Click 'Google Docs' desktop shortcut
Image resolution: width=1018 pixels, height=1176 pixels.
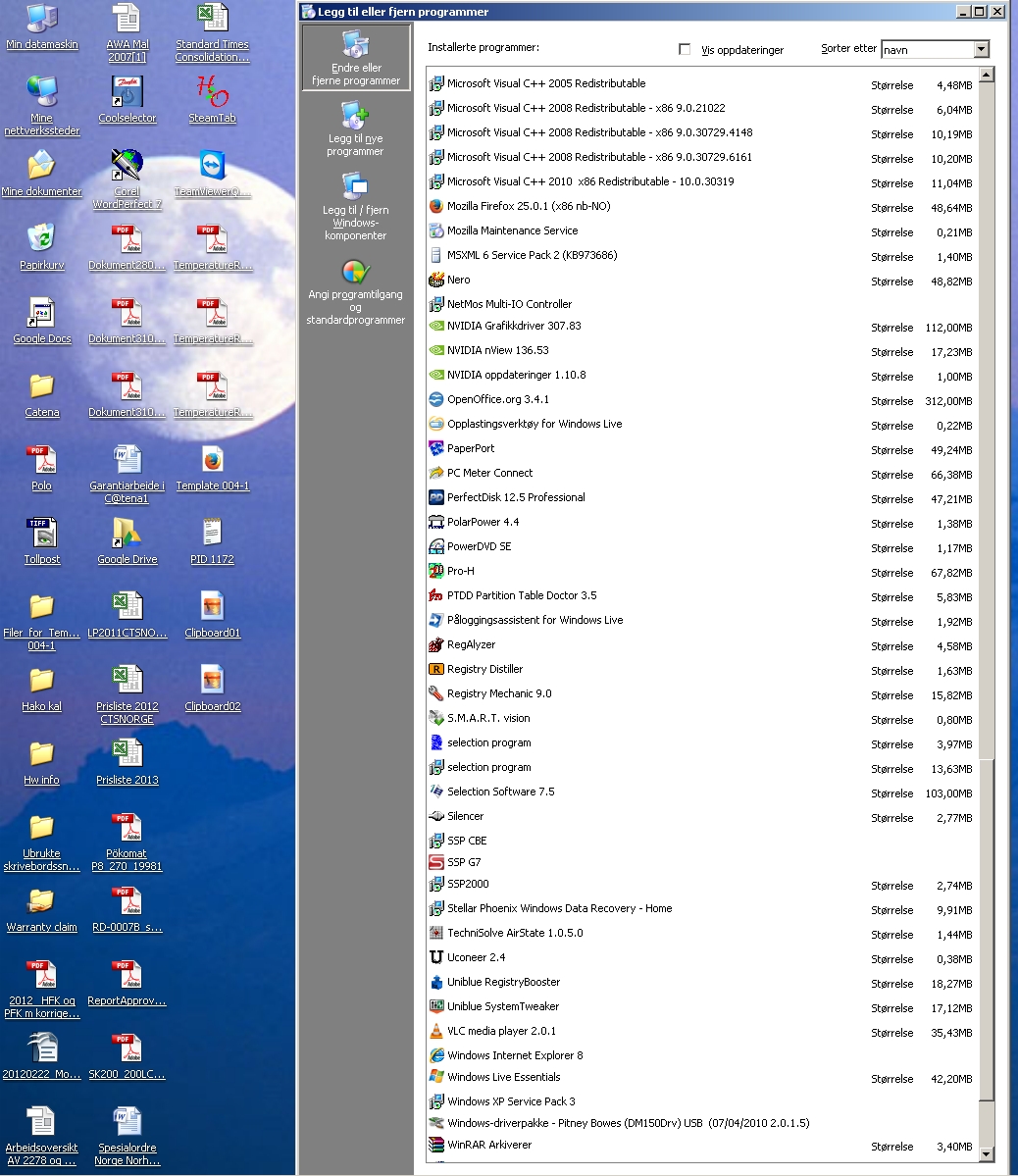point(42,321)
